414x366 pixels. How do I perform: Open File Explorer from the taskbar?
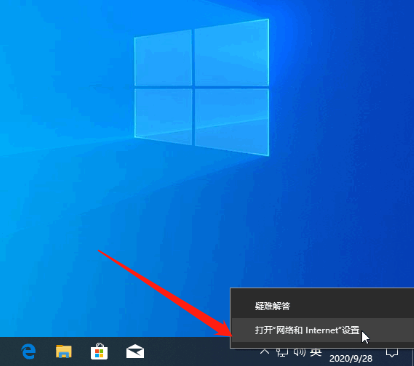[64, 352]
